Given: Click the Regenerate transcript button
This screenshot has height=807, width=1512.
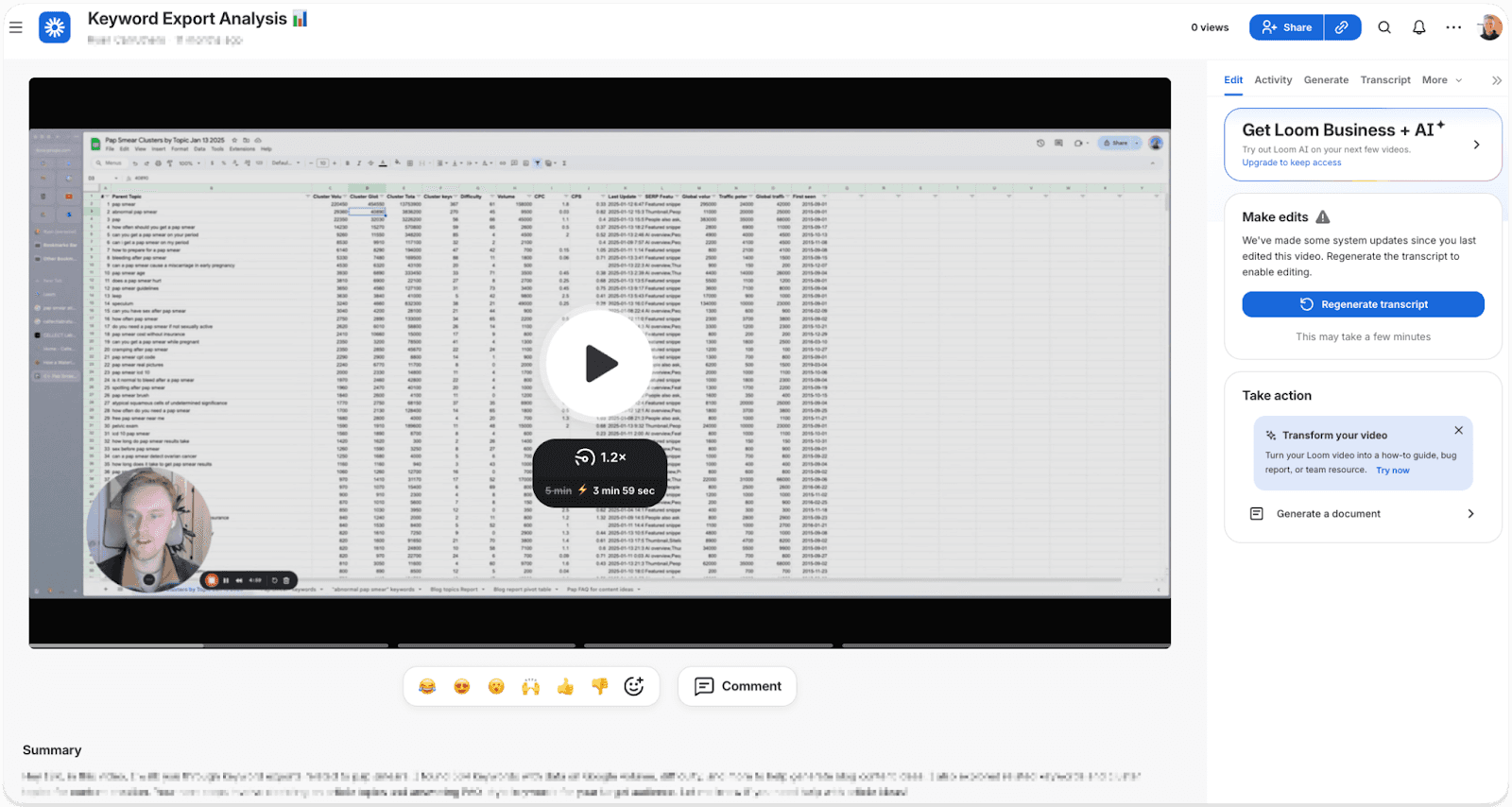Looking at the screenshot, I should [x=1363, y=304].
